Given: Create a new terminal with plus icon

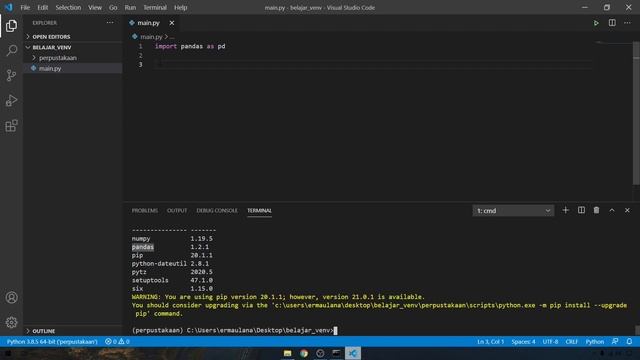Looking at the screenshot, I should 565,210.
